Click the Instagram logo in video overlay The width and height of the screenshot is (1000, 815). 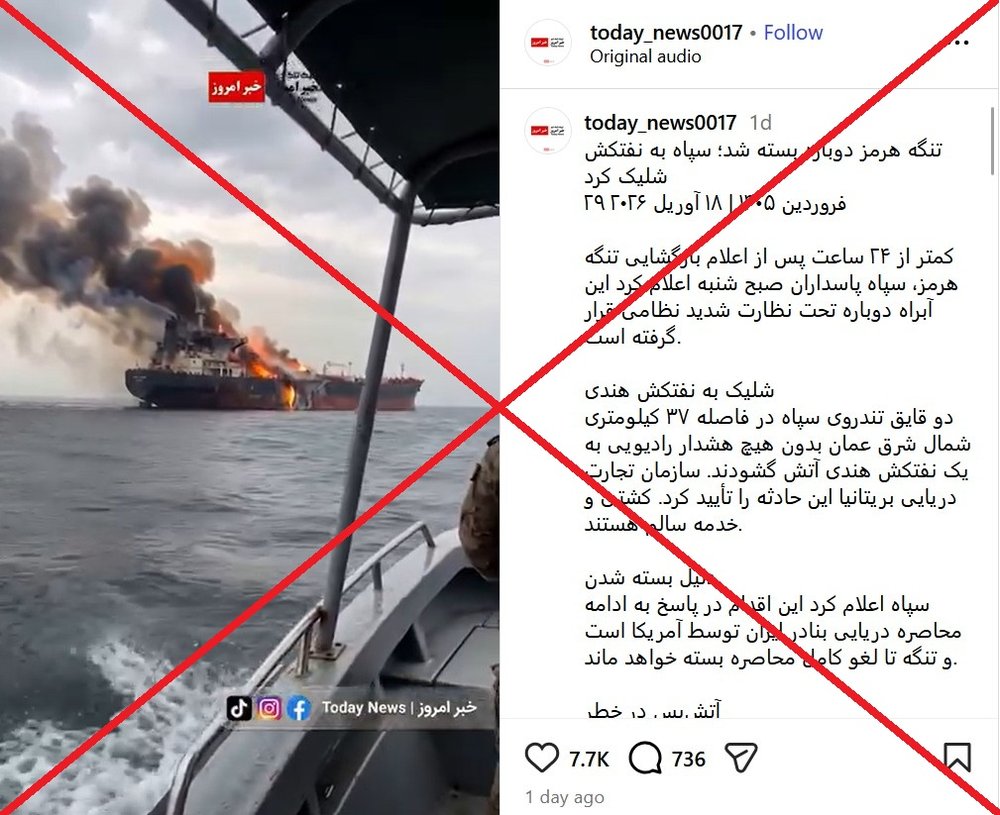pos(269,708)
